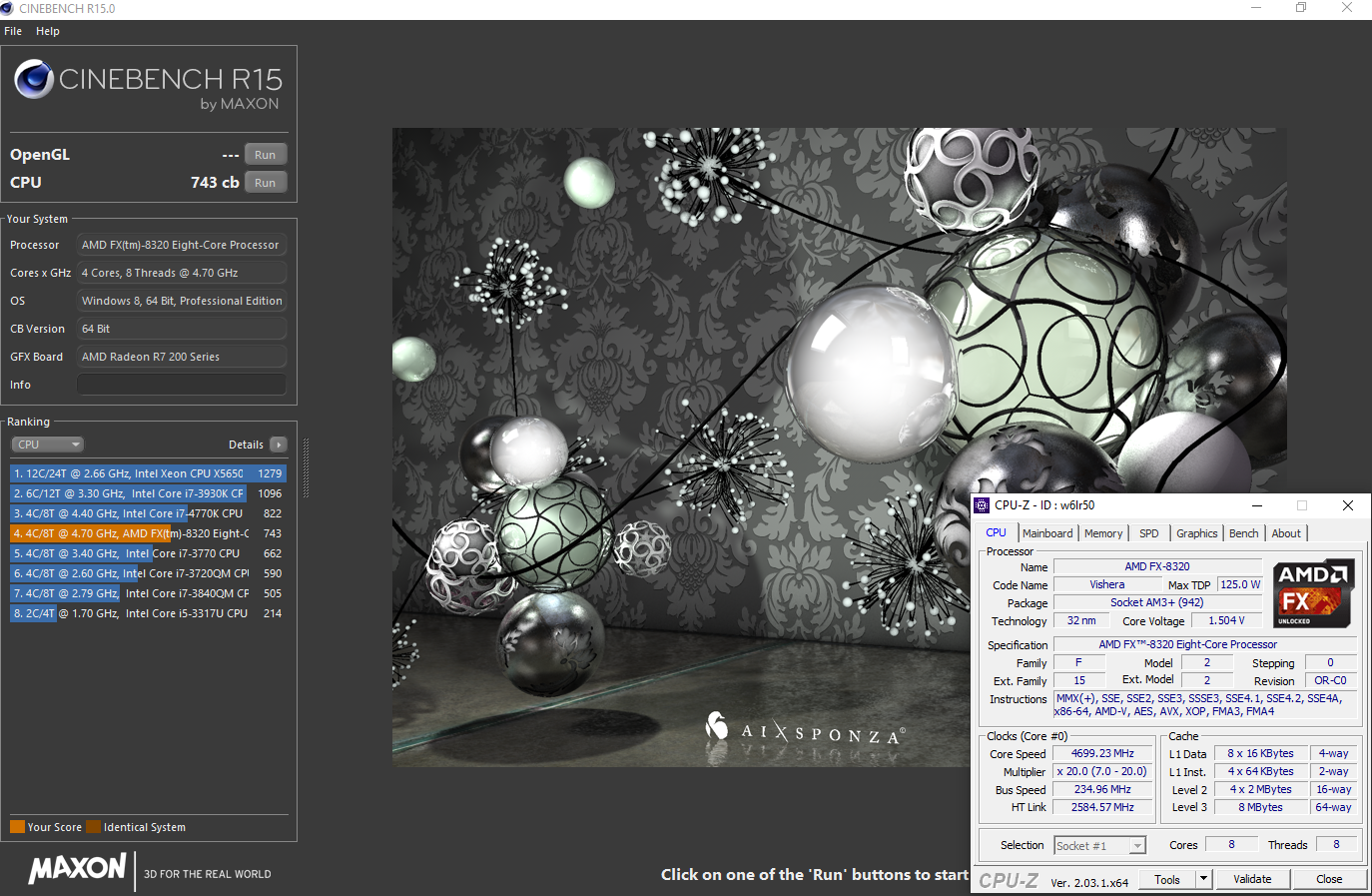Viewport: 1372px width, 896px height.
Task: Open the Help menu
Action: click(48, 31)
